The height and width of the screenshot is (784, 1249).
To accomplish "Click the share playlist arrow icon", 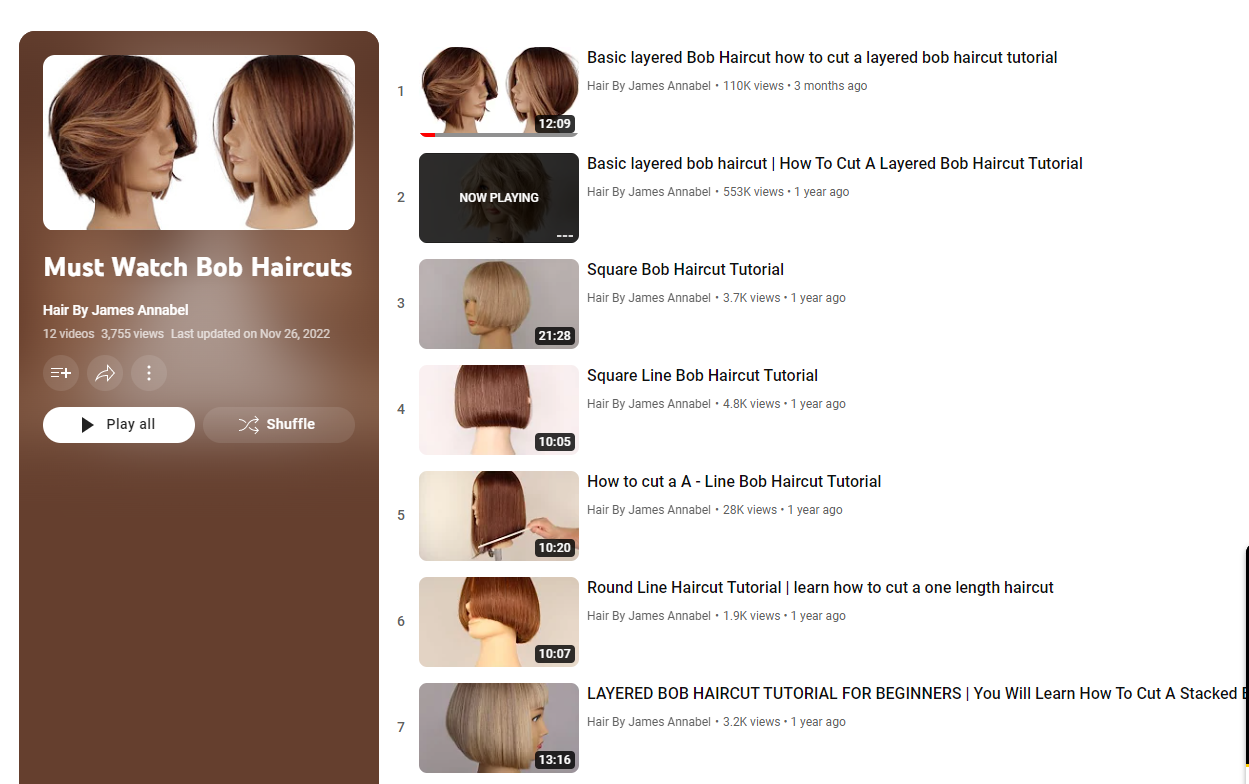I will tap(105, 373).
